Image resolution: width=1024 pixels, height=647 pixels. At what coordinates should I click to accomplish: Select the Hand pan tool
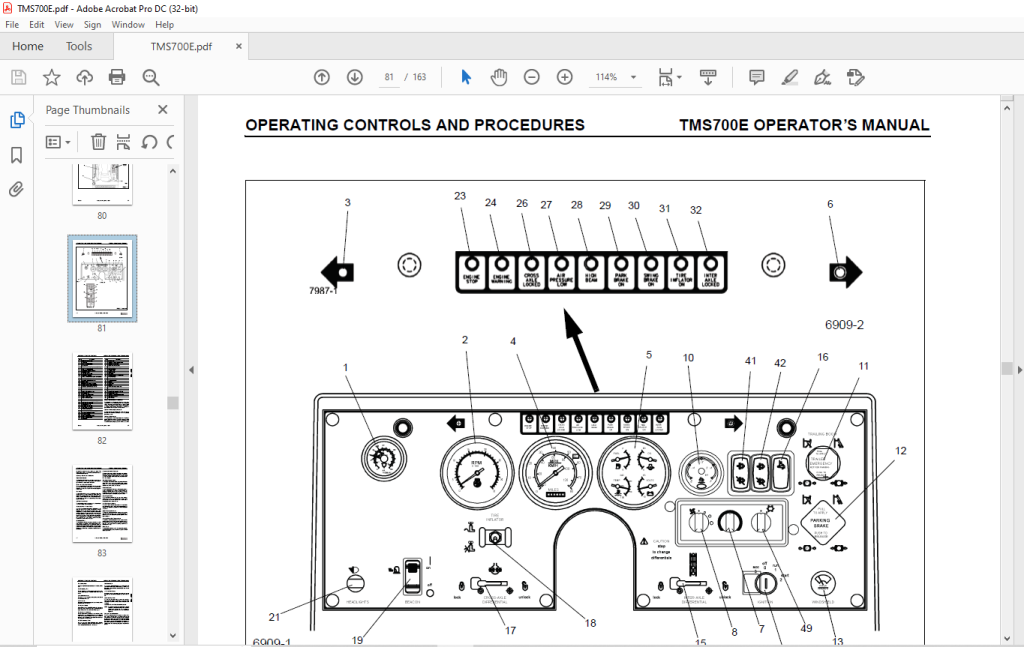click(x=499, y=78)
